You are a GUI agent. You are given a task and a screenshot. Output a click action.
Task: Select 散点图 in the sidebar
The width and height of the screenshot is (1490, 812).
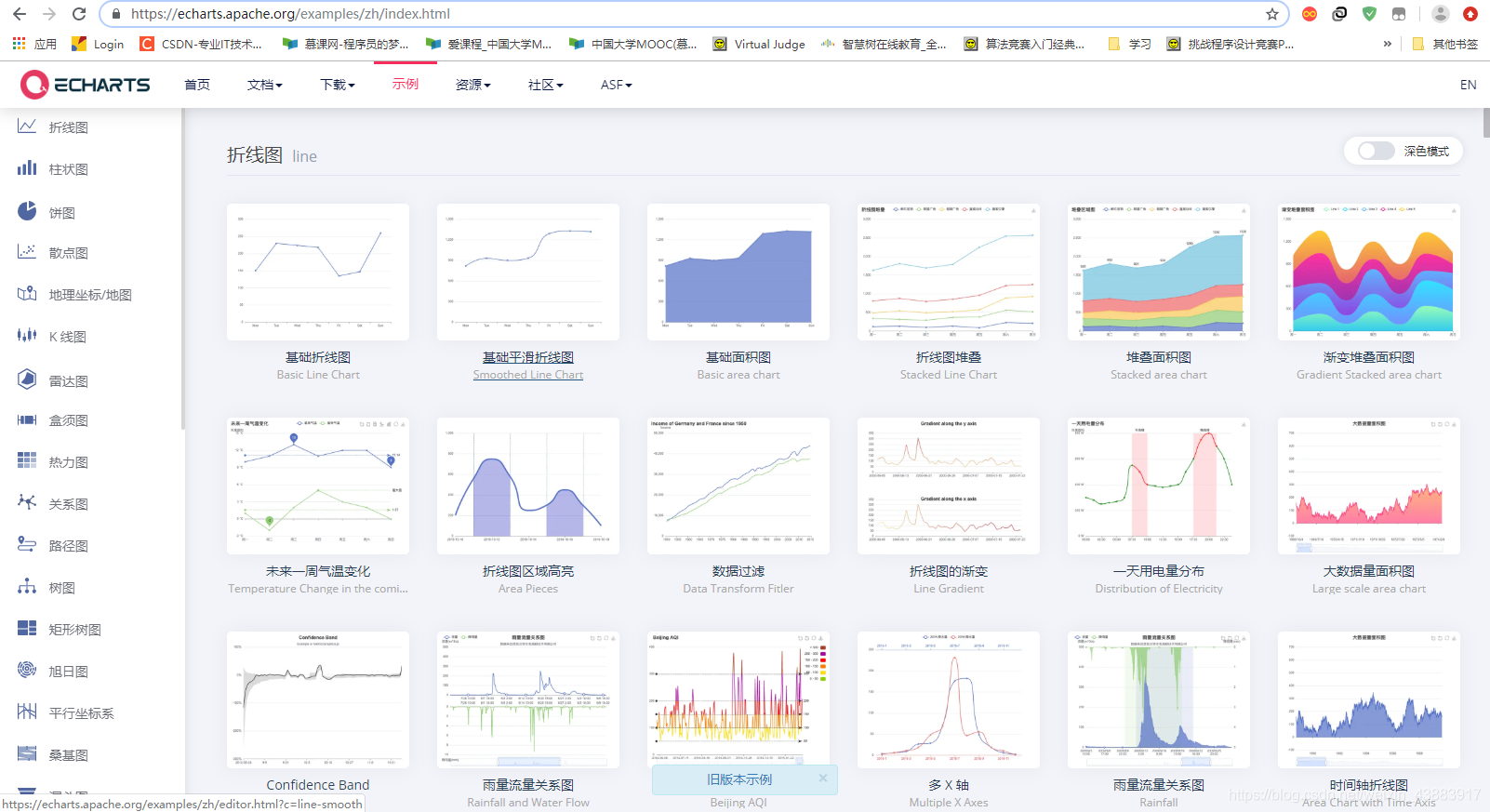pos(69,253)
